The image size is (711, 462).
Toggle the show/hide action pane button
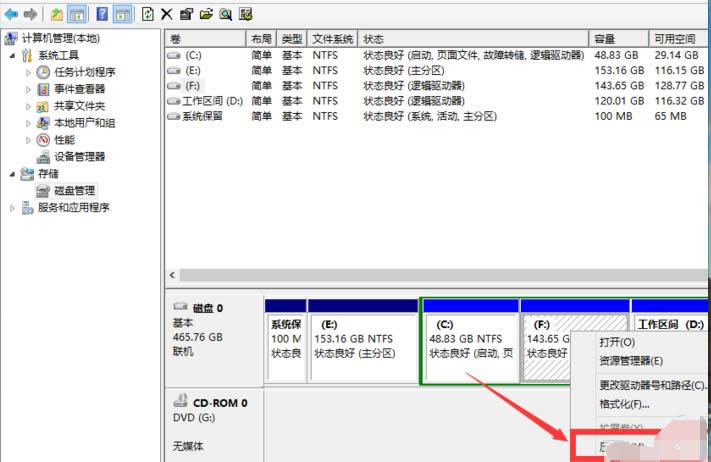[x=122, y=14]
